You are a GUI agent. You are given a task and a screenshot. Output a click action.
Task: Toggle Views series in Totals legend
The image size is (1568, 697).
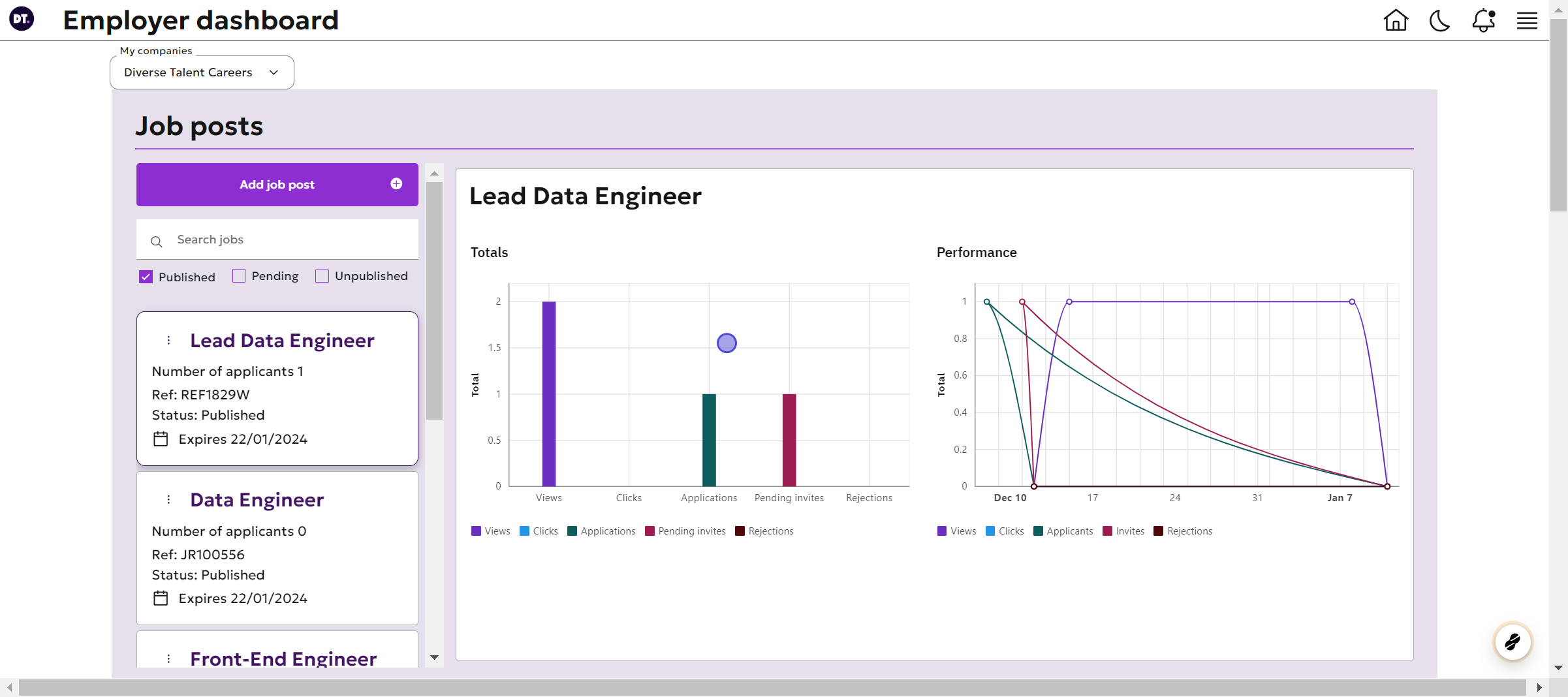491,531
